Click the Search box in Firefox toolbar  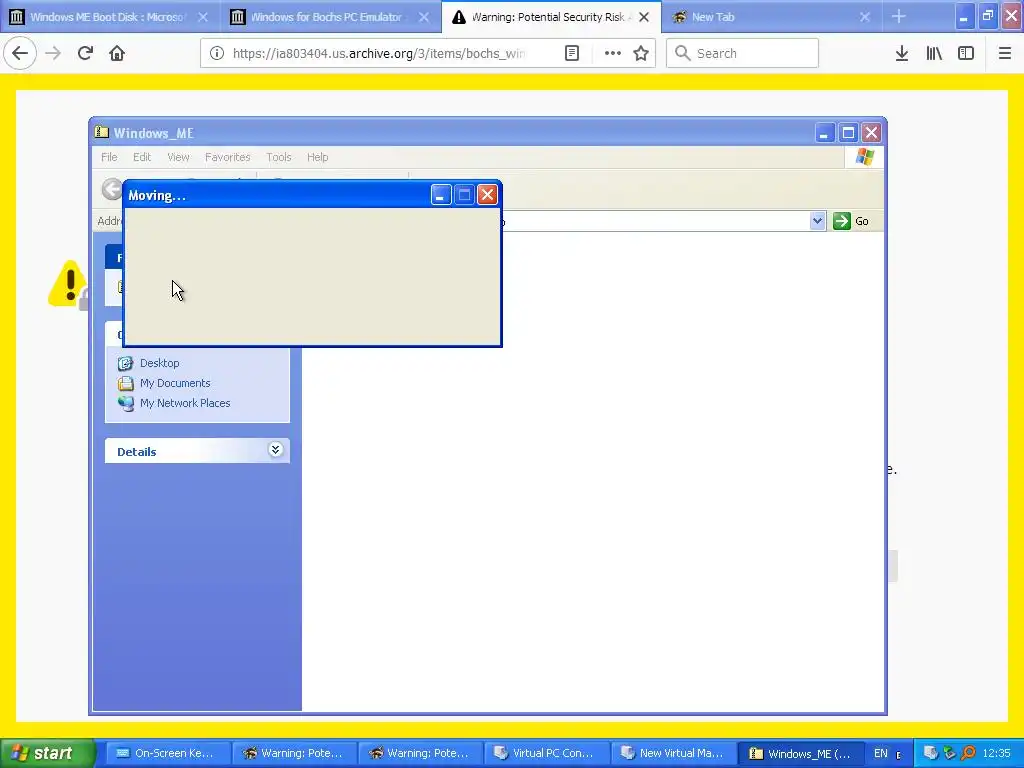[743, 53]
